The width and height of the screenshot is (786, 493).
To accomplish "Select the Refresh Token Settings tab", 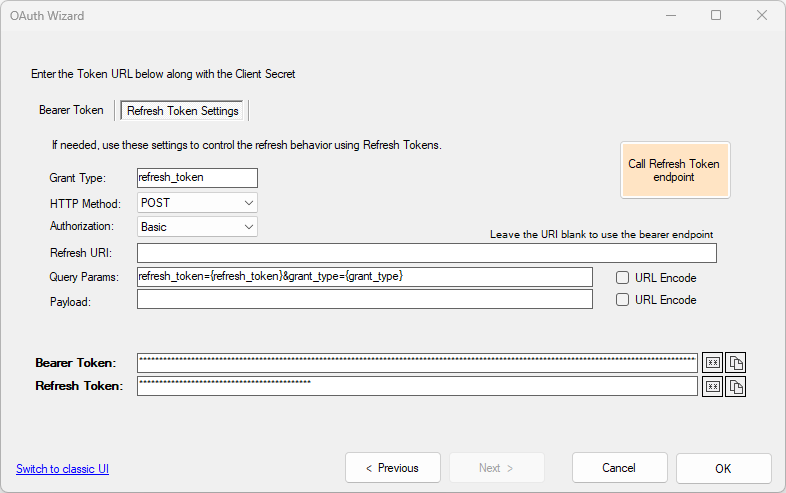I will click(x=183, y=111).
